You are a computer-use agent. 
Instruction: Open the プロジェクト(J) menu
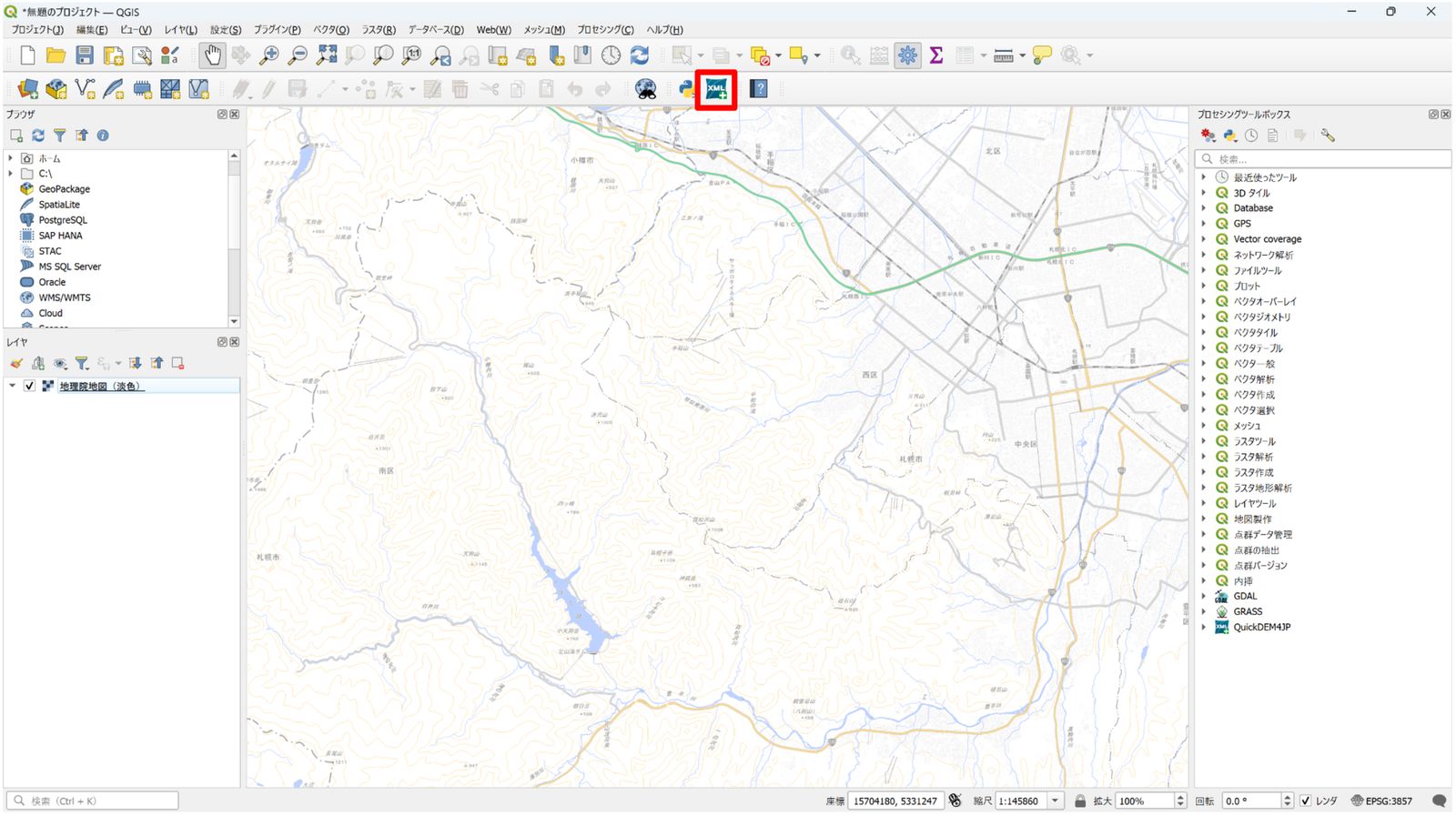[37, 30]
